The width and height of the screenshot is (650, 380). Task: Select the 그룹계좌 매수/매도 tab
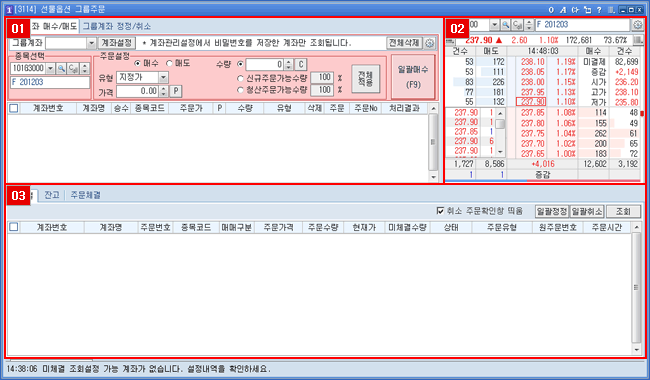point(54,26)
